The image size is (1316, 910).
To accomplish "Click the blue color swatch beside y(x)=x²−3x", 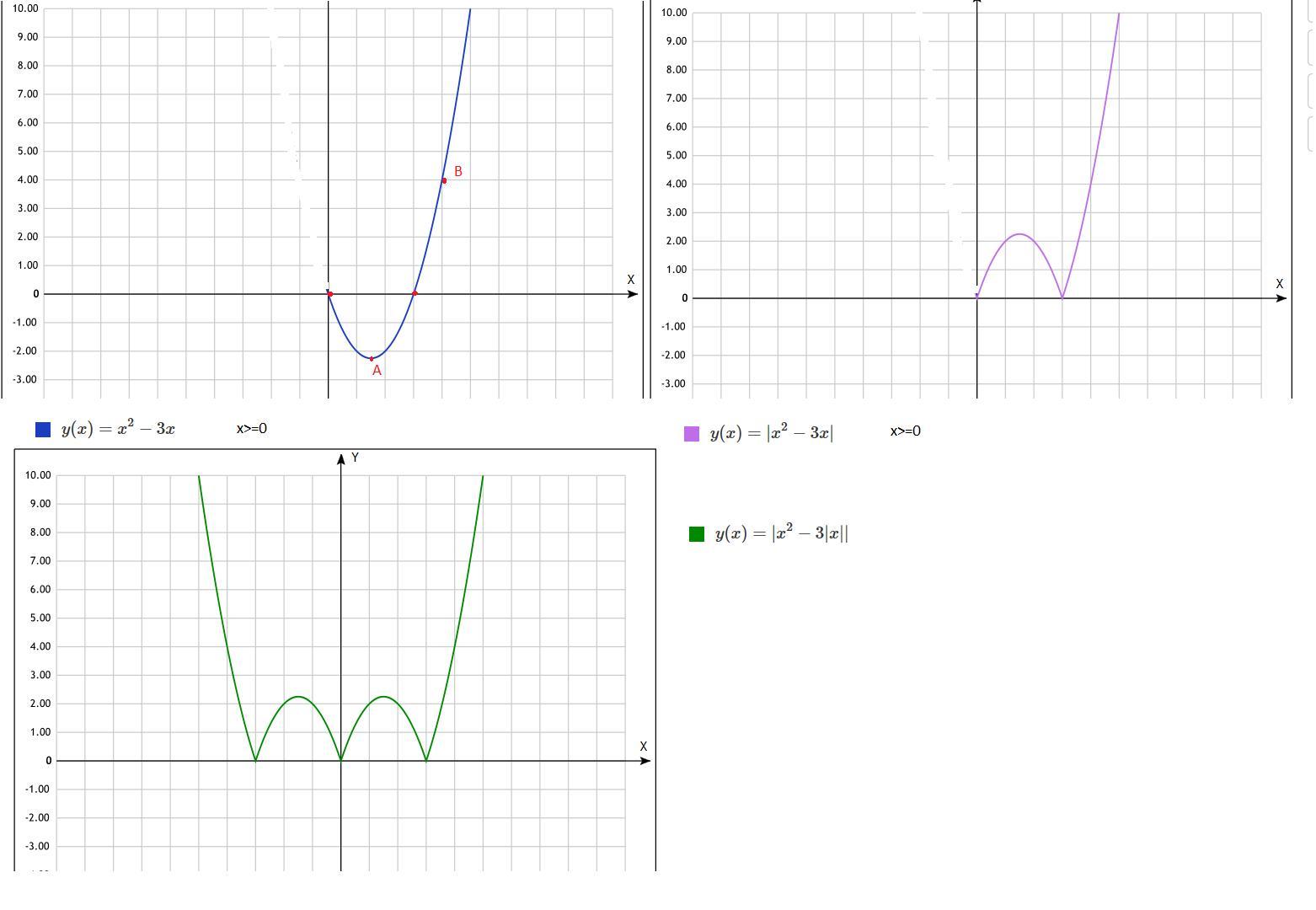I will (43, 430).
